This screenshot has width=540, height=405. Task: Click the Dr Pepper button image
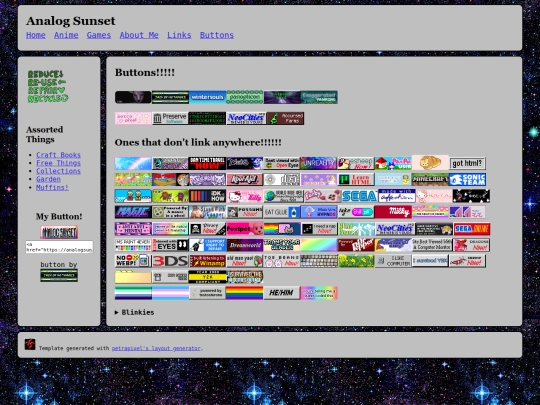click(x=356, y=245)
